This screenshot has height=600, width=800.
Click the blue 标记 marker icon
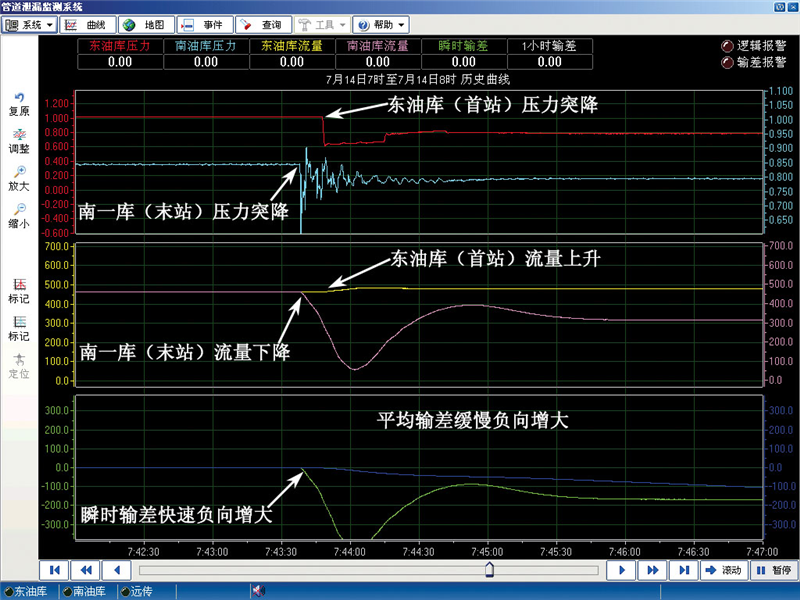pyautogui.click(x=19, y=326)
